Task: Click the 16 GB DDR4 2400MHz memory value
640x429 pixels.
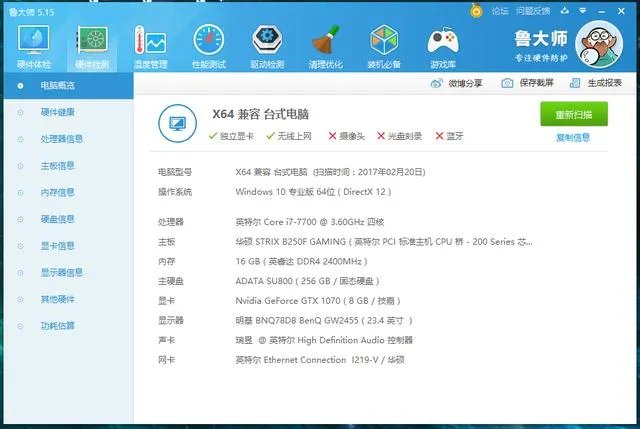Action: click(x=301, y=261)
